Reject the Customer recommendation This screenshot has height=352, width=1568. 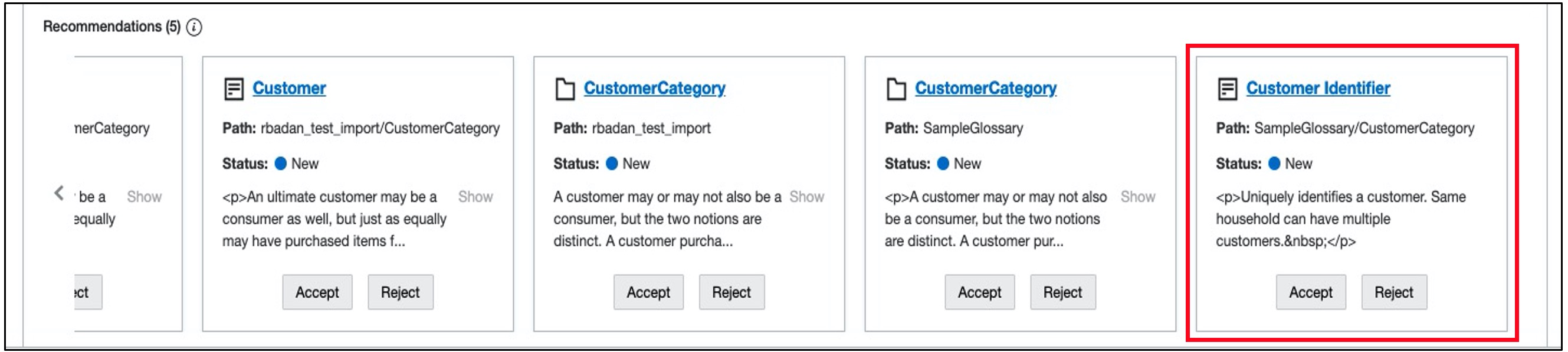(x=400, y=292)
